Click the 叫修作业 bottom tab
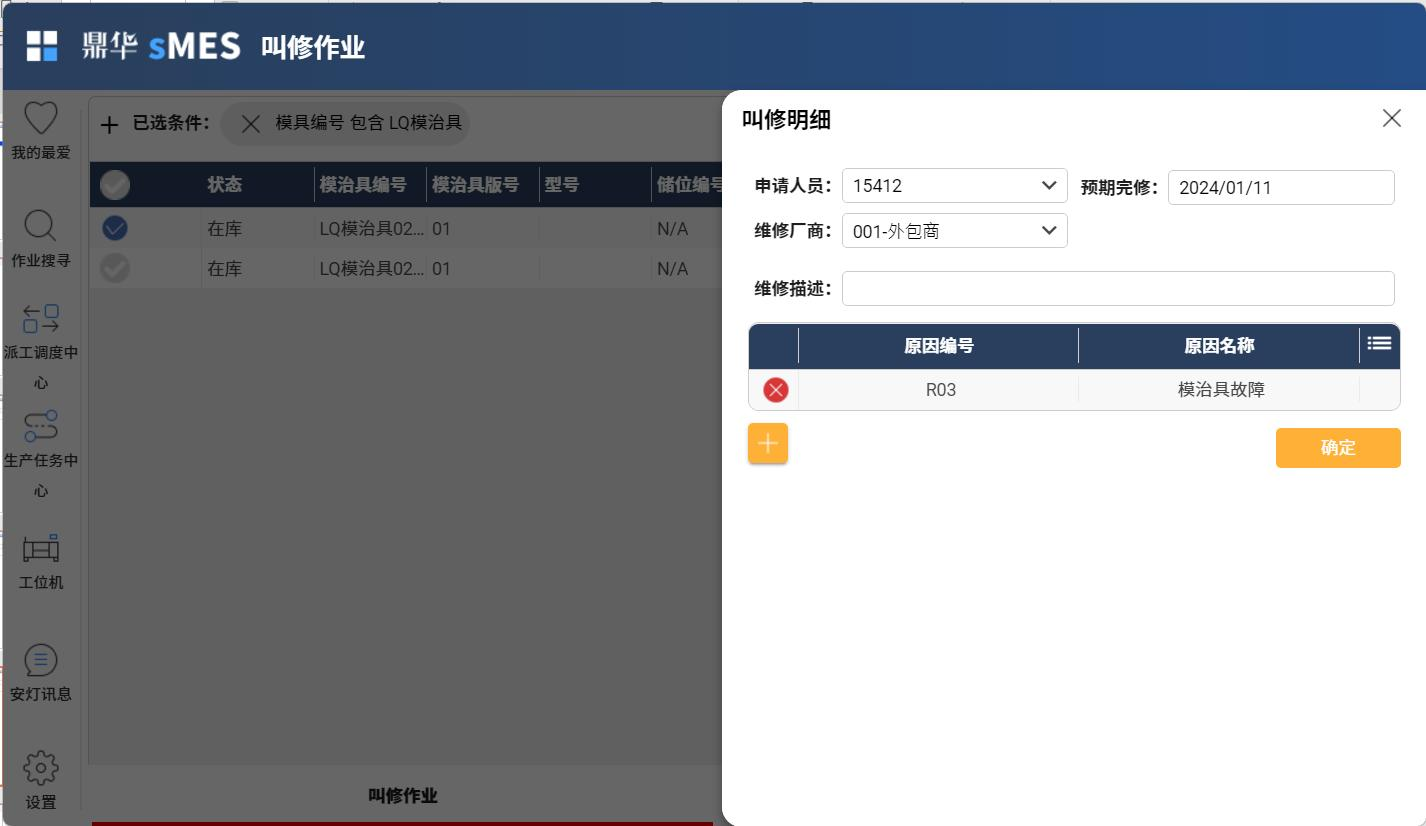Image resolution: width=1426 pixels, height=826 pixels. click(403, 796)
